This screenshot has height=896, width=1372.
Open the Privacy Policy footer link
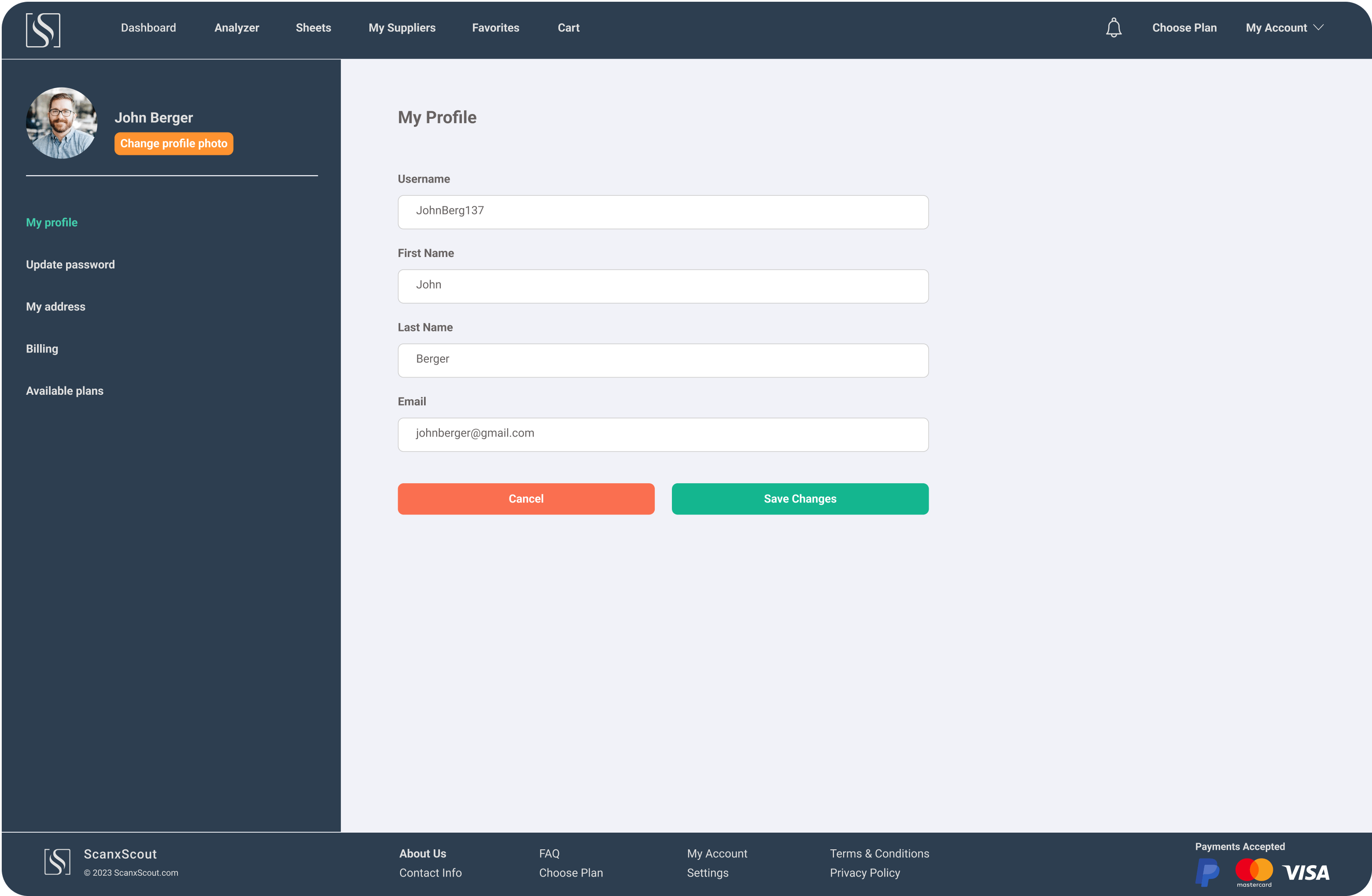865,872
